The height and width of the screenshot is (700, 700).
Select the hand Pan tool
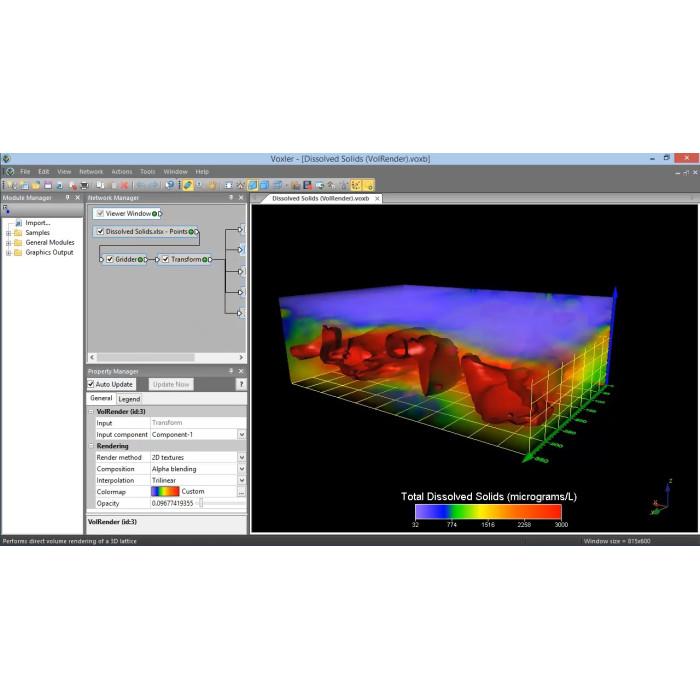[x=212, y=185]
